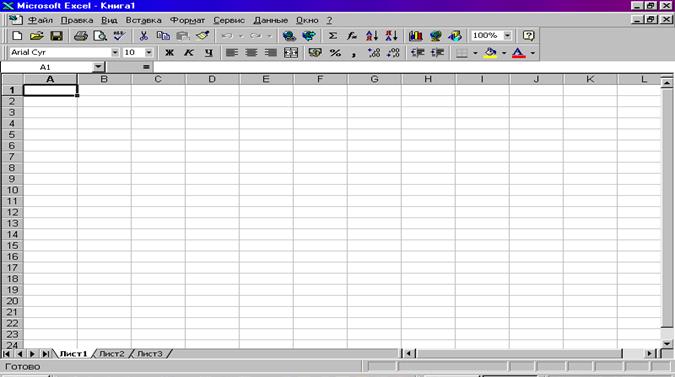The width and height of the screenshot is (675, 377).
Task: Copy selection with the Copy icon
Action: (x=163, y=36)
